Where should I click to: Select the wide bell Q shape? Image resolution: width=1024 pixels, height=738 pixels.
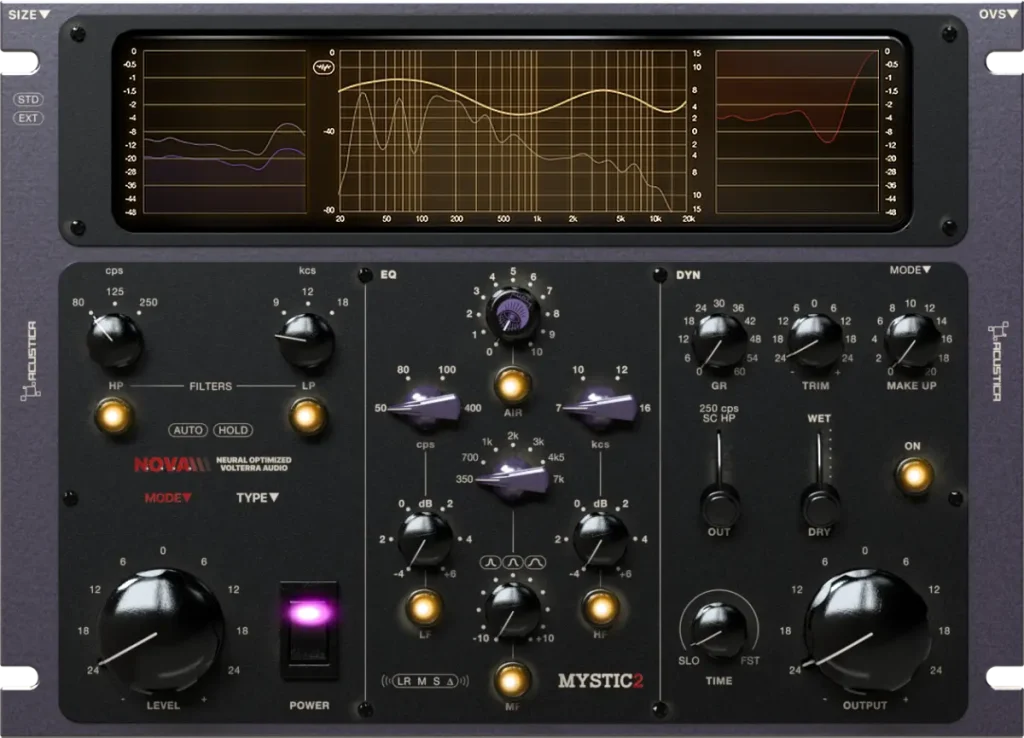(x=536, y=562)
